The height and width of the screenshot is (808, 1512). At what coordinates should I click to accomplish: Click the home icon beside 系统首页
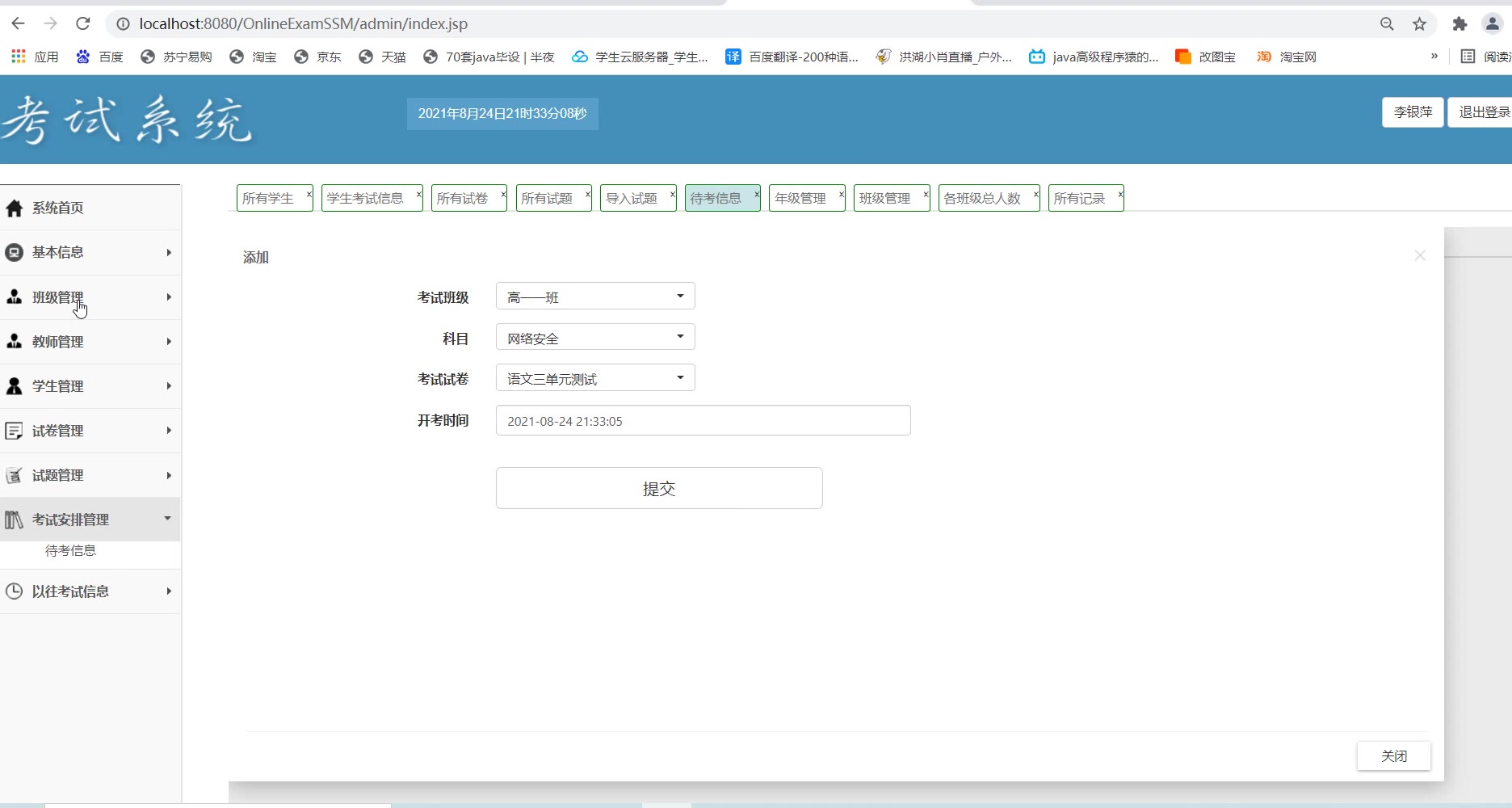coord(14,208)
